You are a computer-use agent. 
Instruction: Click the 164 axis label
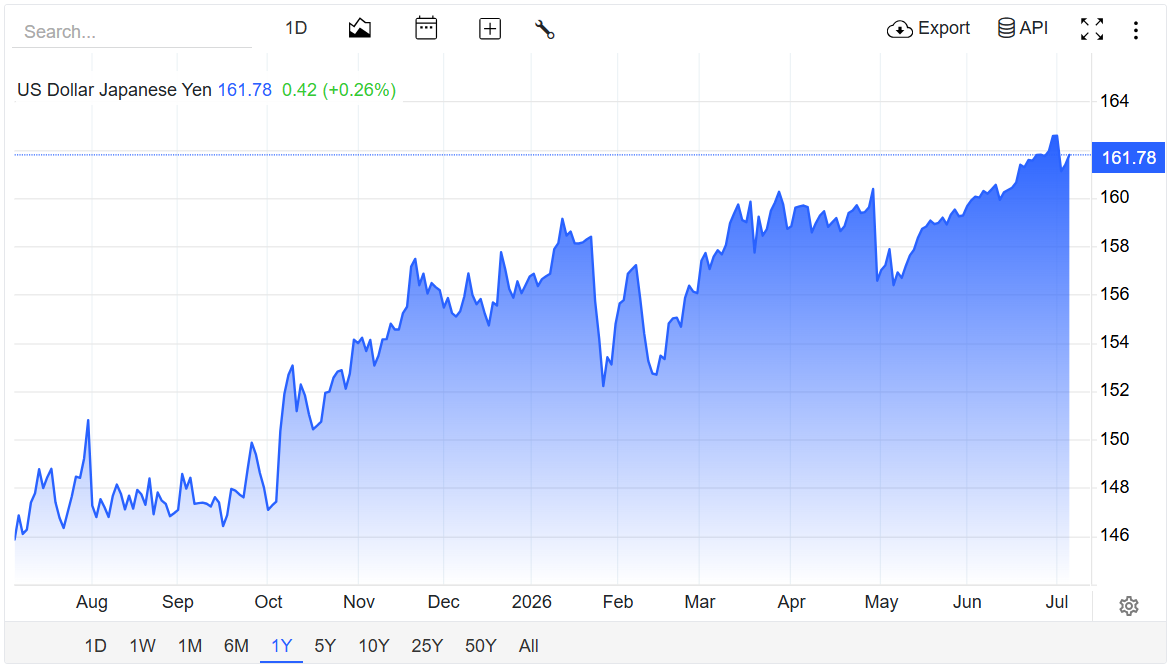pos(1114,101)
